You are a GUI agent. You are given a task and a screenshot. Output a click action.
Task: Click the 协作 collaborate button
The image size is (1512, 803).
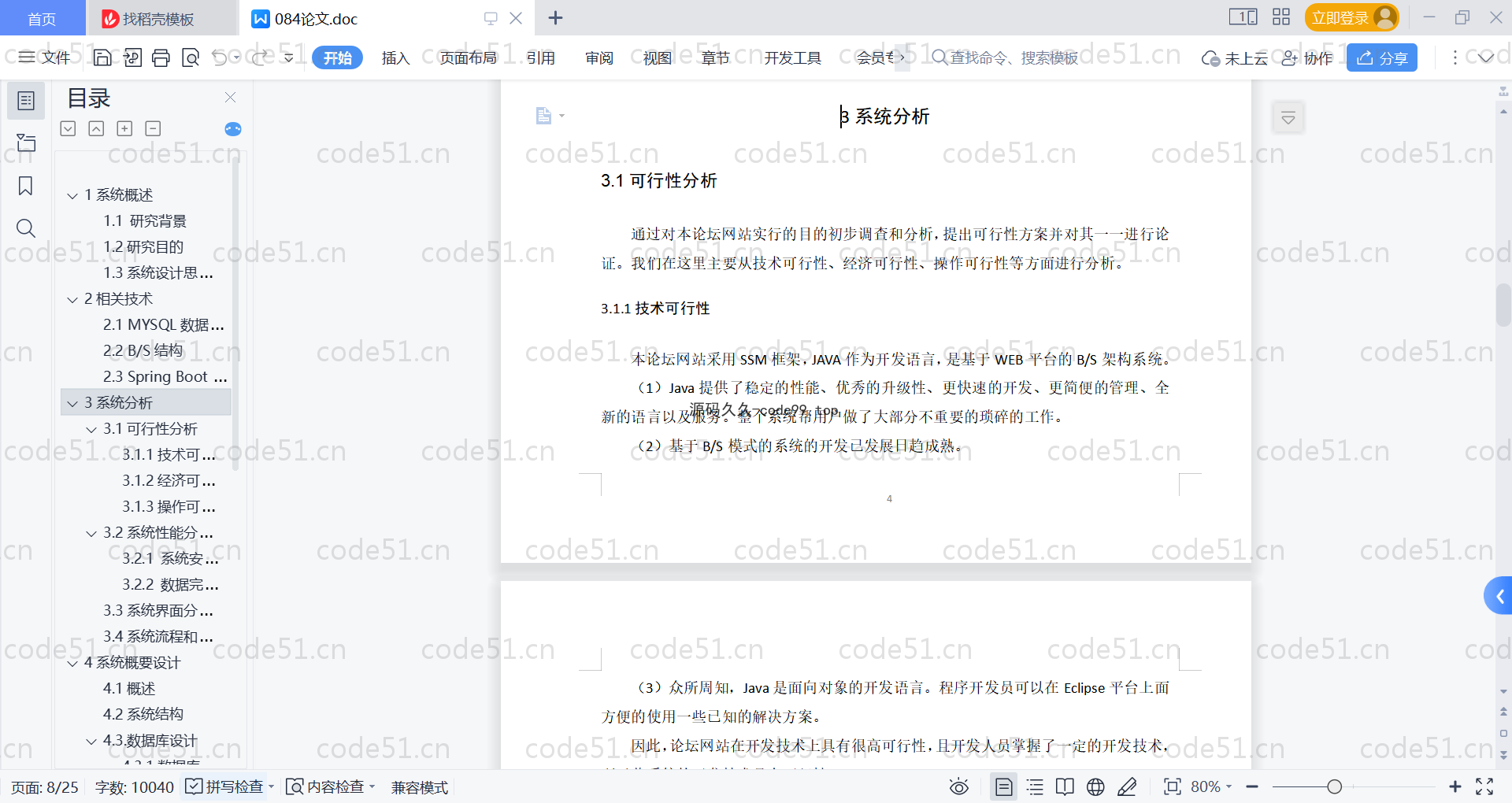click(1307, 57)
